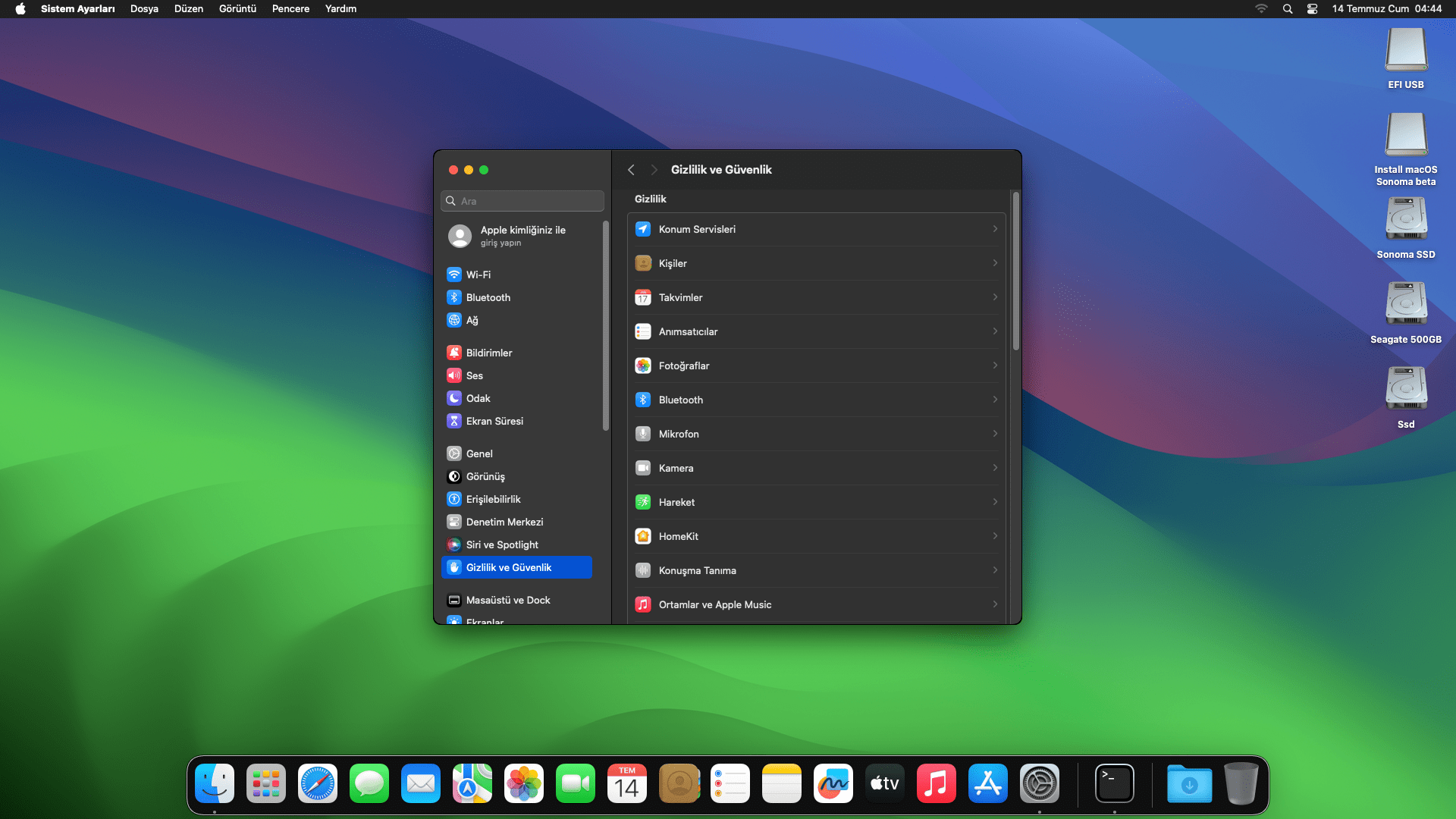The image size is (1456, 819).
Task: Expand Konum Servisleri privacy row
Action: coord(816,229)
